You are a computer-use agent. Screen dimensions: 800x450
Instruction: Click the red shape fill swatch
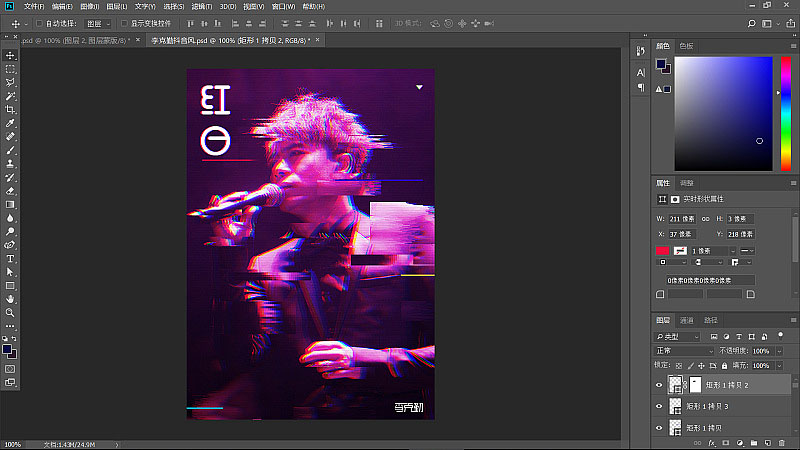(662, 251)
